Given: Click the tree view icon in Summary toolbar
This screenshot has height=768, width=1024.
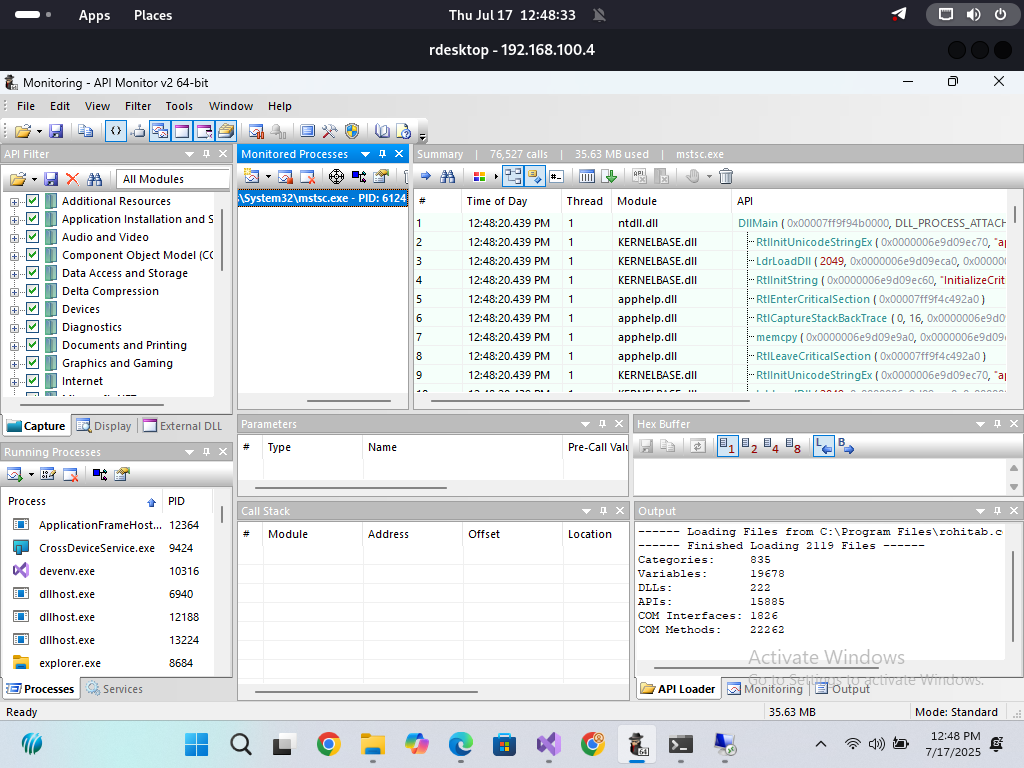Looking at the screenshot, I should click(x=513, y=176).
